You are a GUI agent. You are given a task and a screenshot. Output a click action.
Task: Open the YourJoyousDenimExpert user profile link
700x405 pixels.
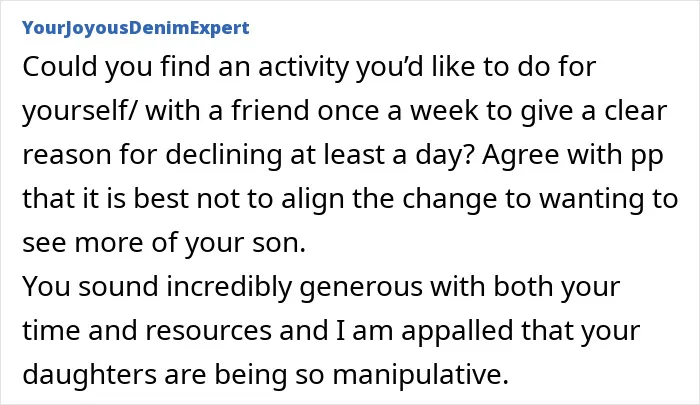(x=136, y=28)
